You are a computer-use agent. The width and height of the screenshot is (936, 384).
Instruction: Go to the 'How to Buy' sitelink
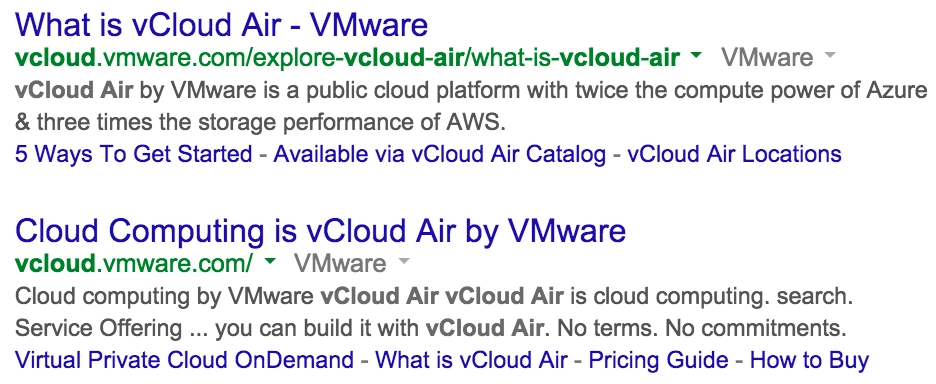809,360
